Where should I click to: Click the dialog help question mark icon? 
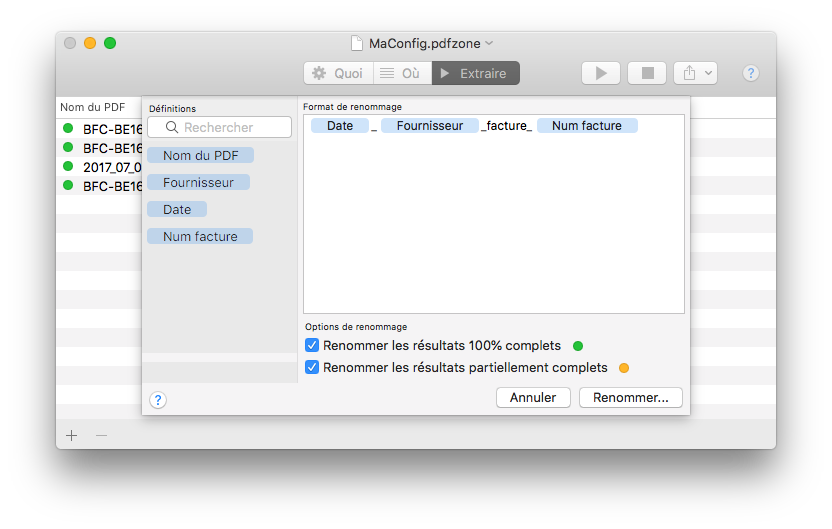point(158,400)
